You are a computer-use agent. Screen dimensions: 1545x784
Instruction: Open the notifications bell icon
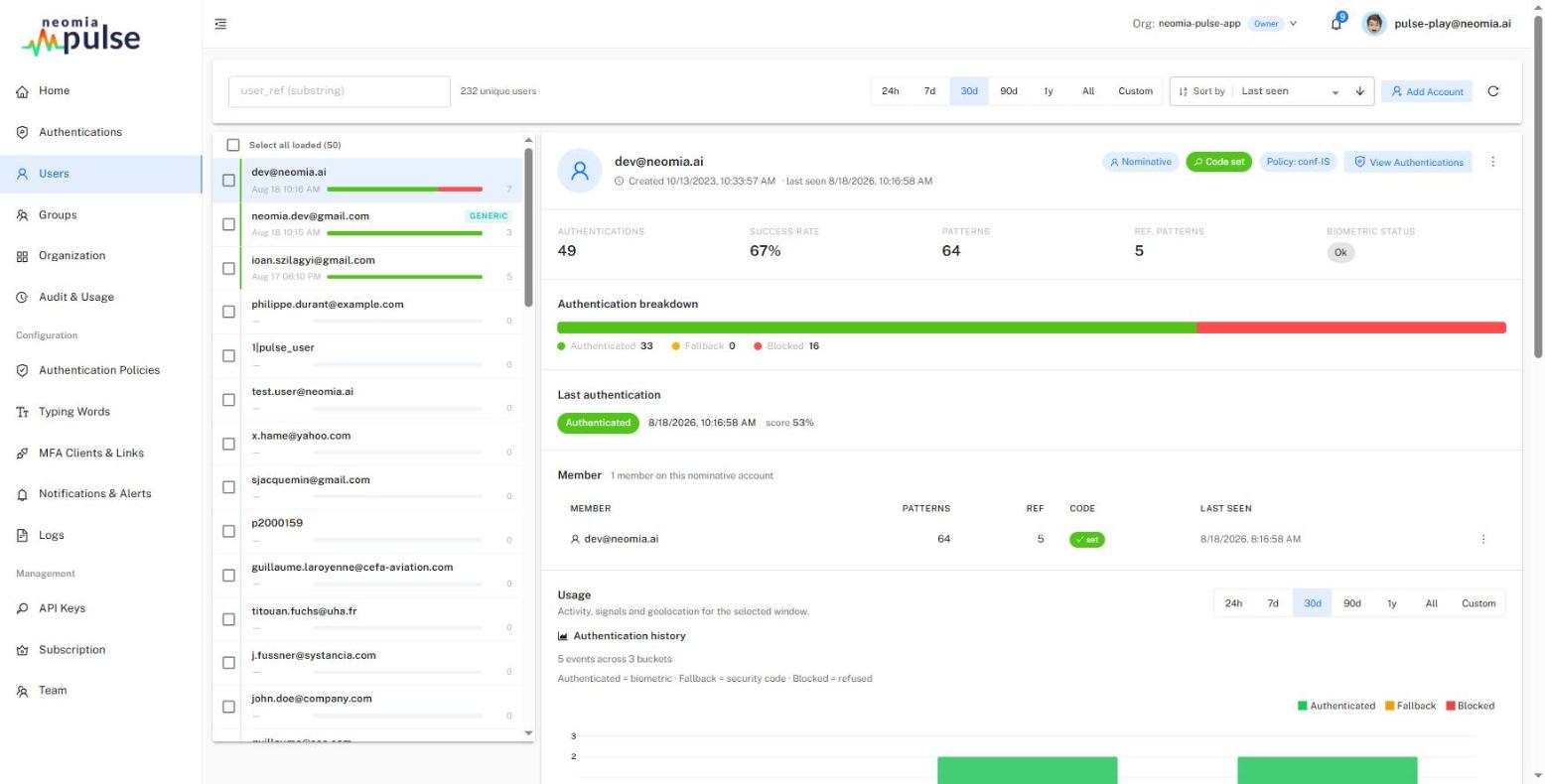click(1336, 24)
